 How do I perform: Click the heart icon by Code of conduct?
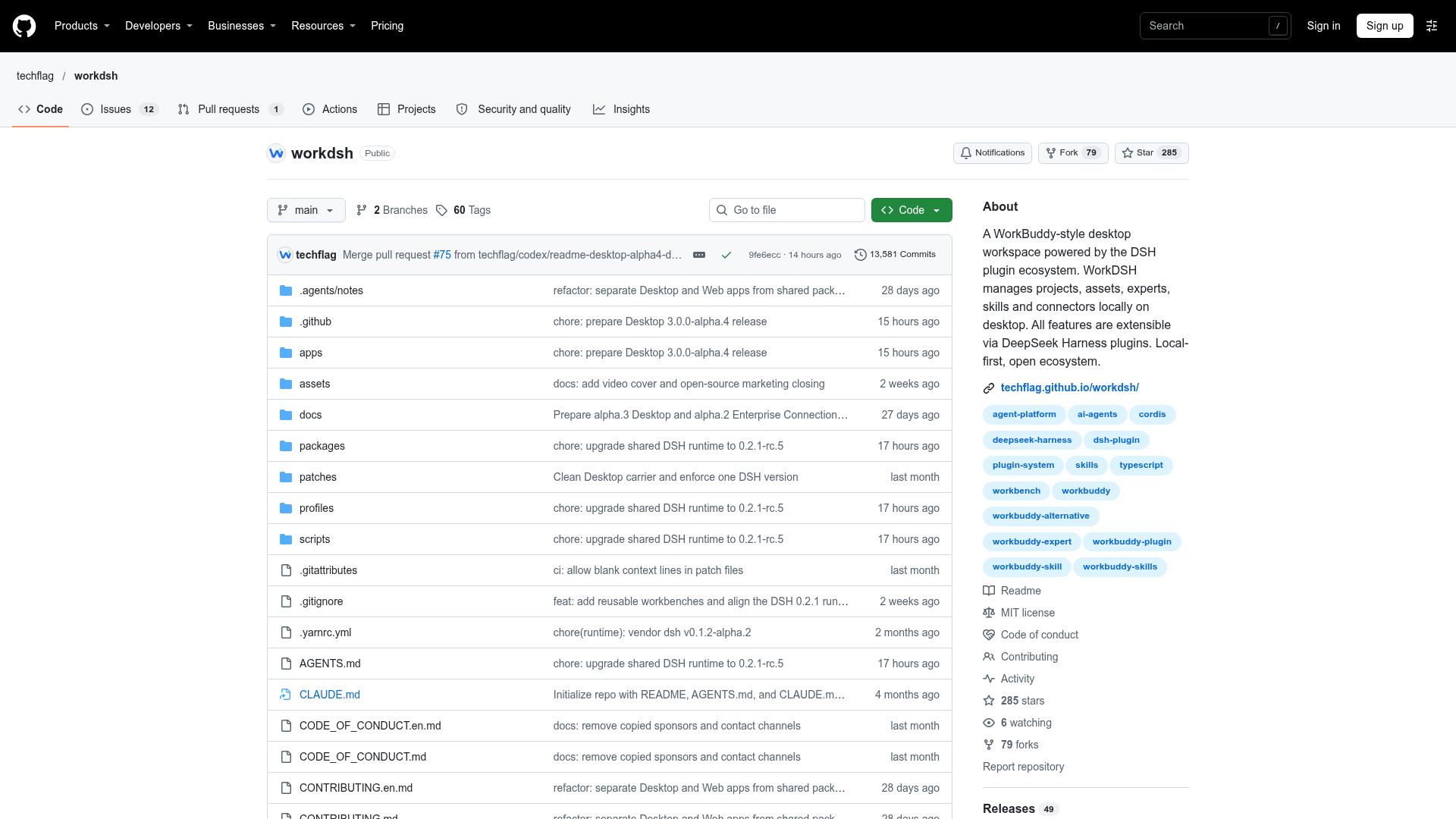(989, 635)
